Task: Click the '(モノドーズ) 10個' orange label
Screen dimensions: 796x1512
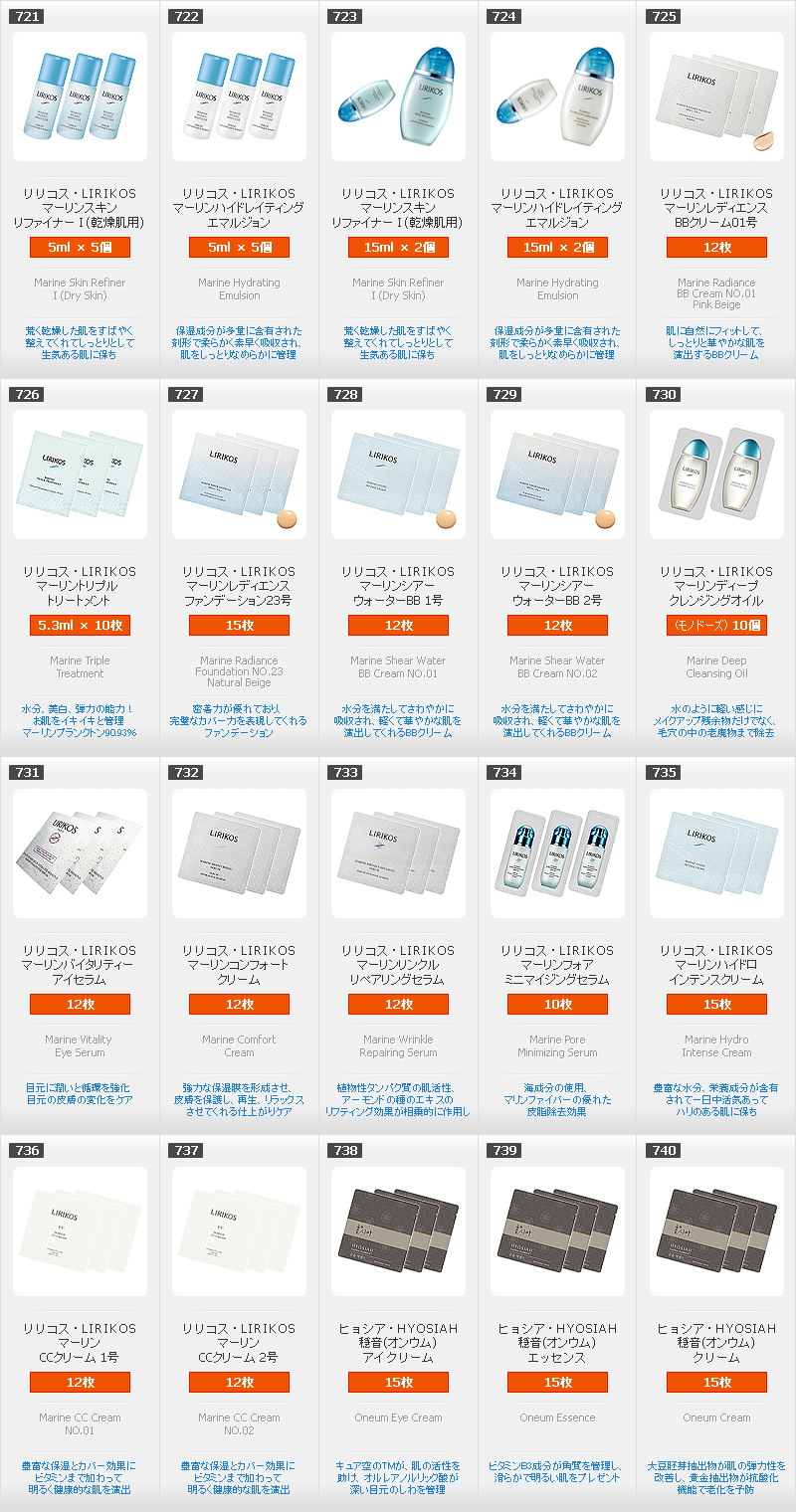Action: tap(716, 625)
